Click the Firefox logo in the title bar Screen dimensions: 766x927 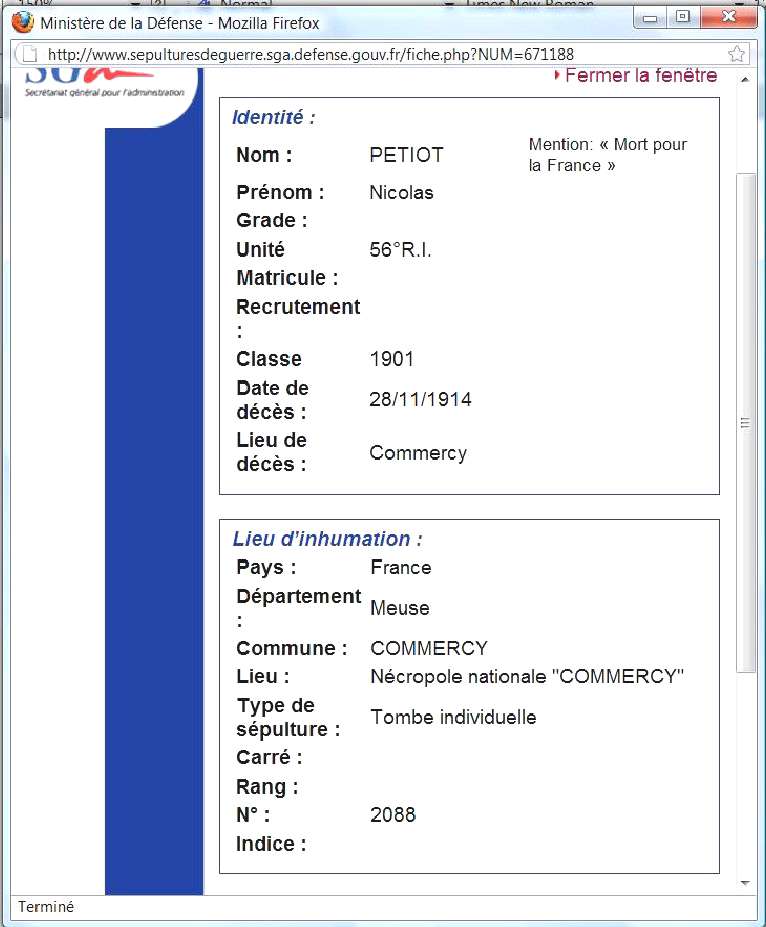point(22,22)
